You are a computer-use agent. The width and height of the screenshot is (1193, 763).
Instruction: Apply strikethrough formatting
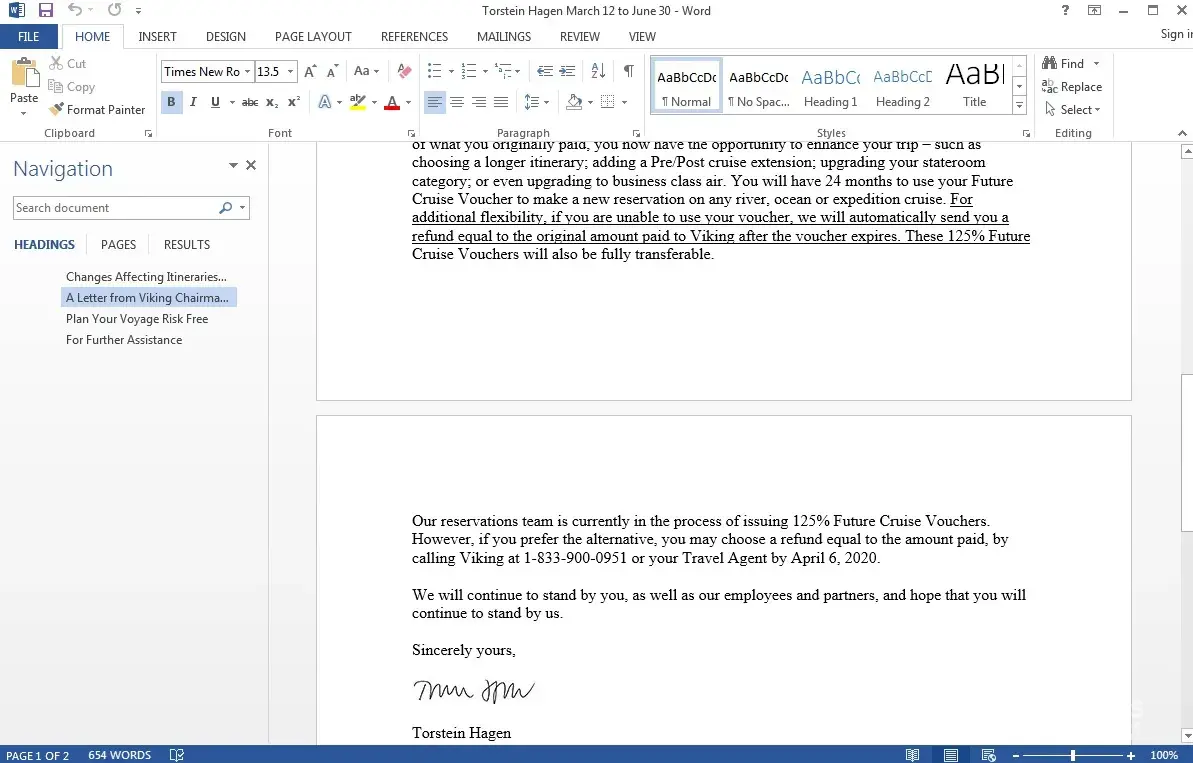(250, 102)
